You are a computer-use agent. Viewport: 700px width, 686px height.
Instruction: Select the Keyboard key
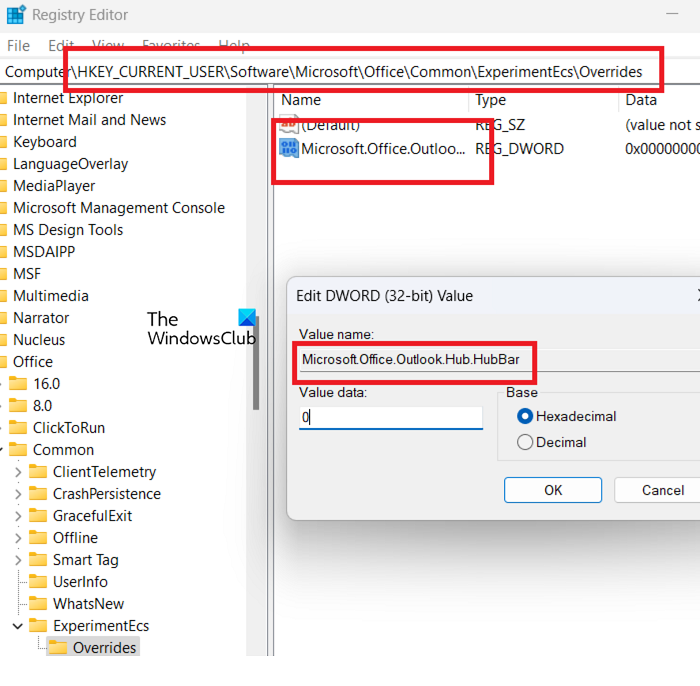[45, 141]
